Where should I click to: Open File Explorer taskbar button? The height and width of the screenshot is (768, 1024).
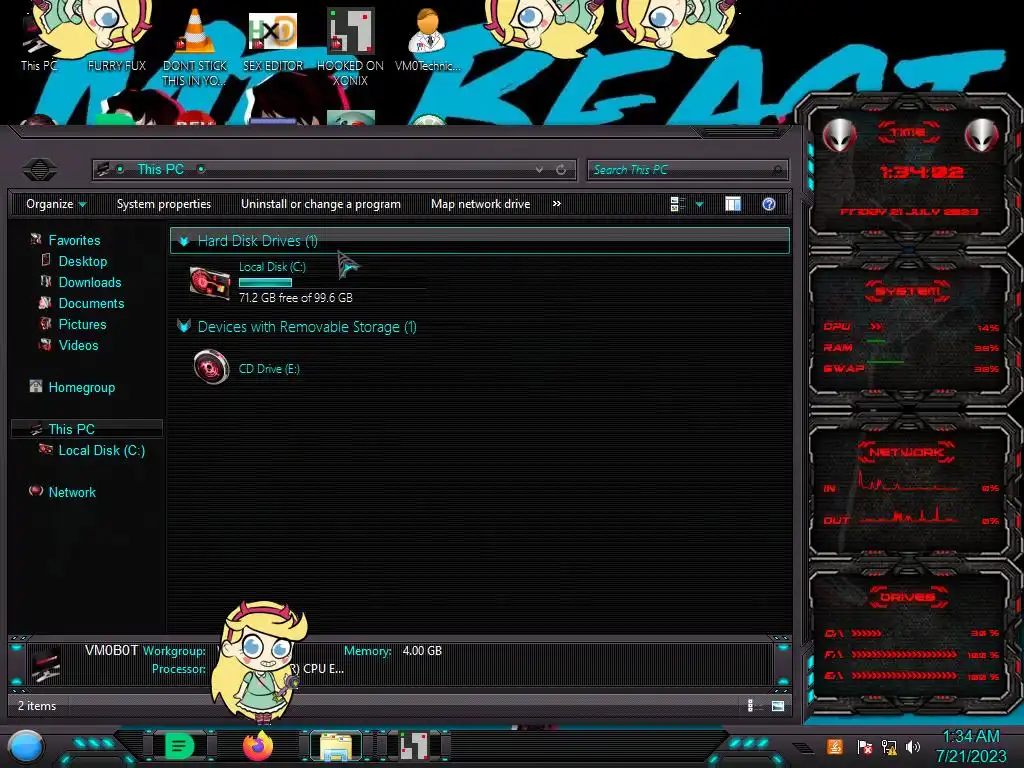[x=336, y=746]
